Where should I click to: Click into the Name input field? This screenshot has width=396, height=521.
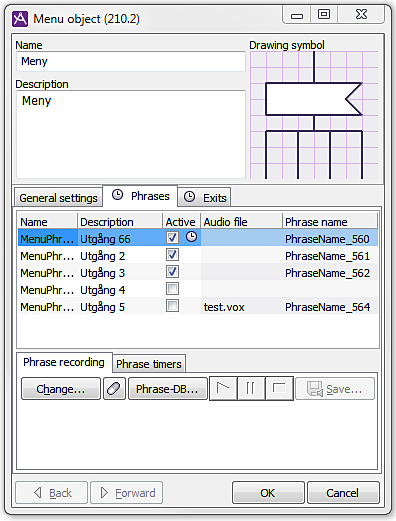pos(131,61)
